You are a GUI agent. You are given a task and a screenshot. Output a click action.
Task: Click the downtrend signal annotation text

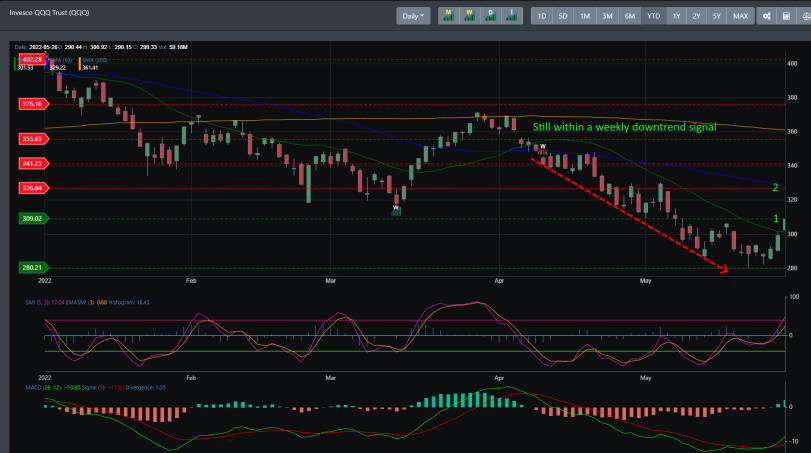point(624,127)
